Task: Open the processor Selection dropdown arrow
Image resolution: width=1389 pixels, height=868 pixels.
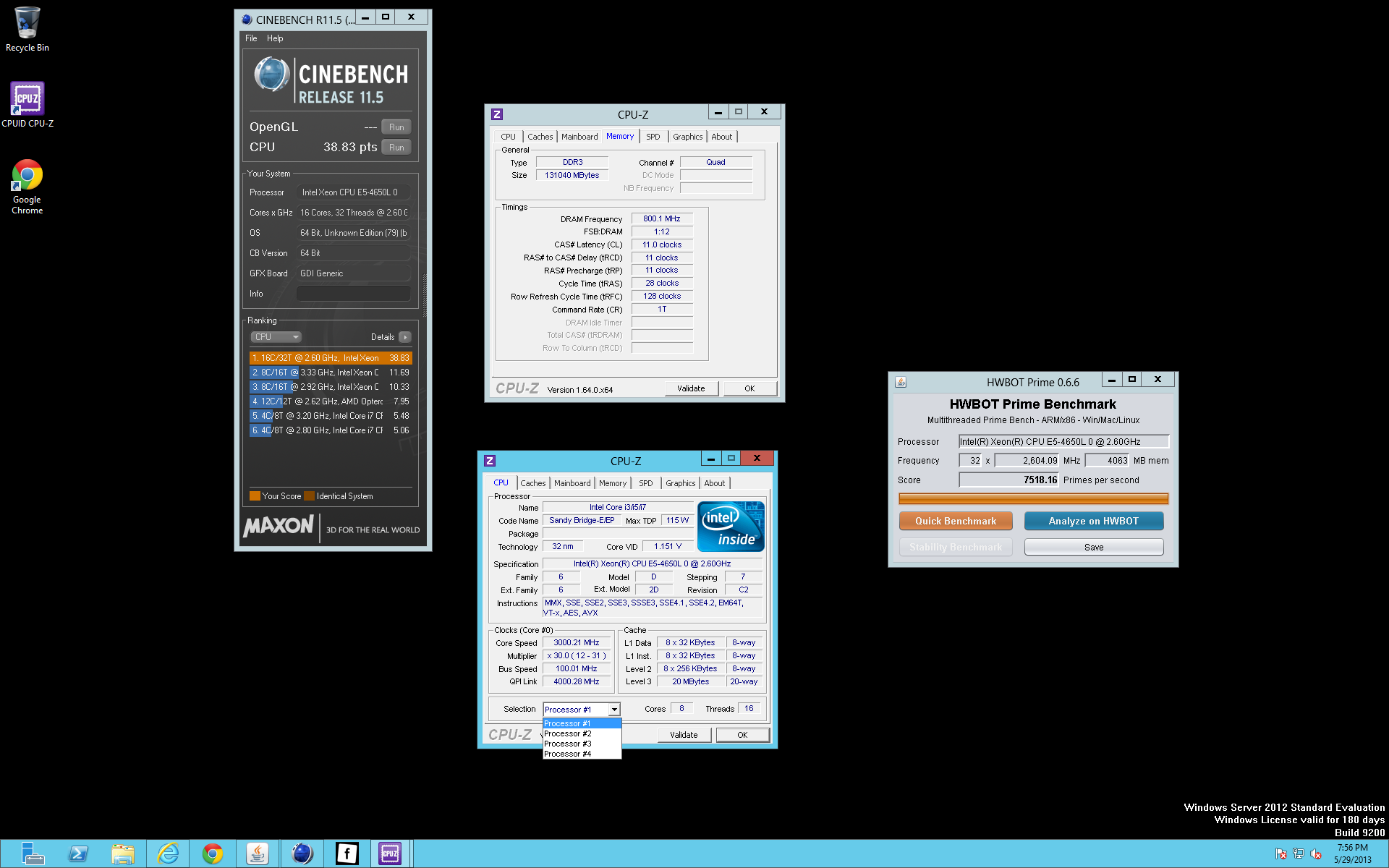Action: (x=613, y=710)
